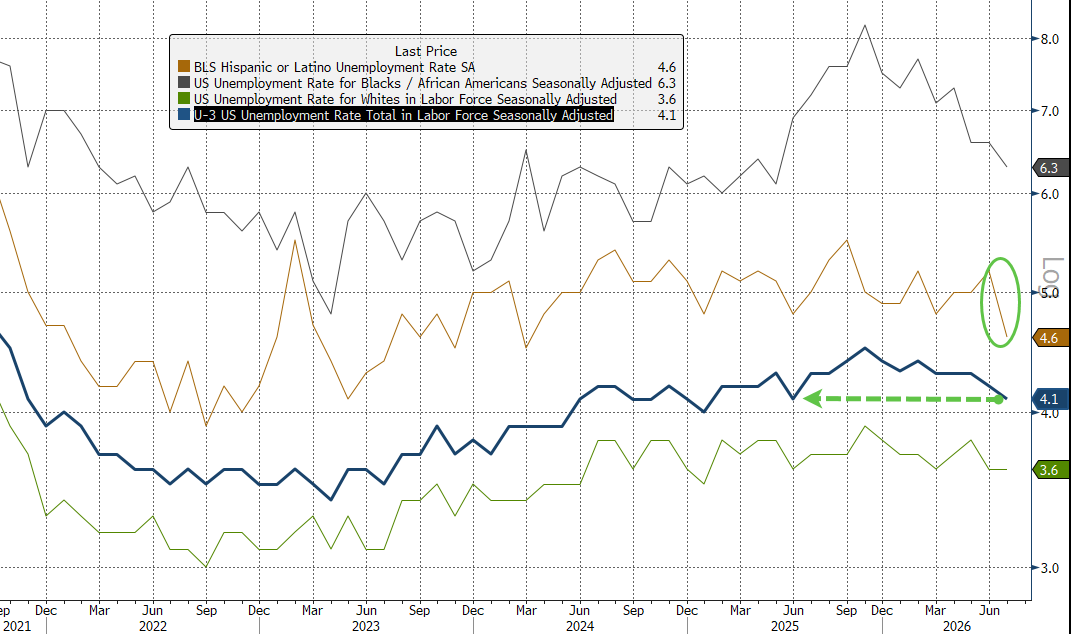Click the Log scale label on right axis

pyautogui.click(x=1050, y=271)
